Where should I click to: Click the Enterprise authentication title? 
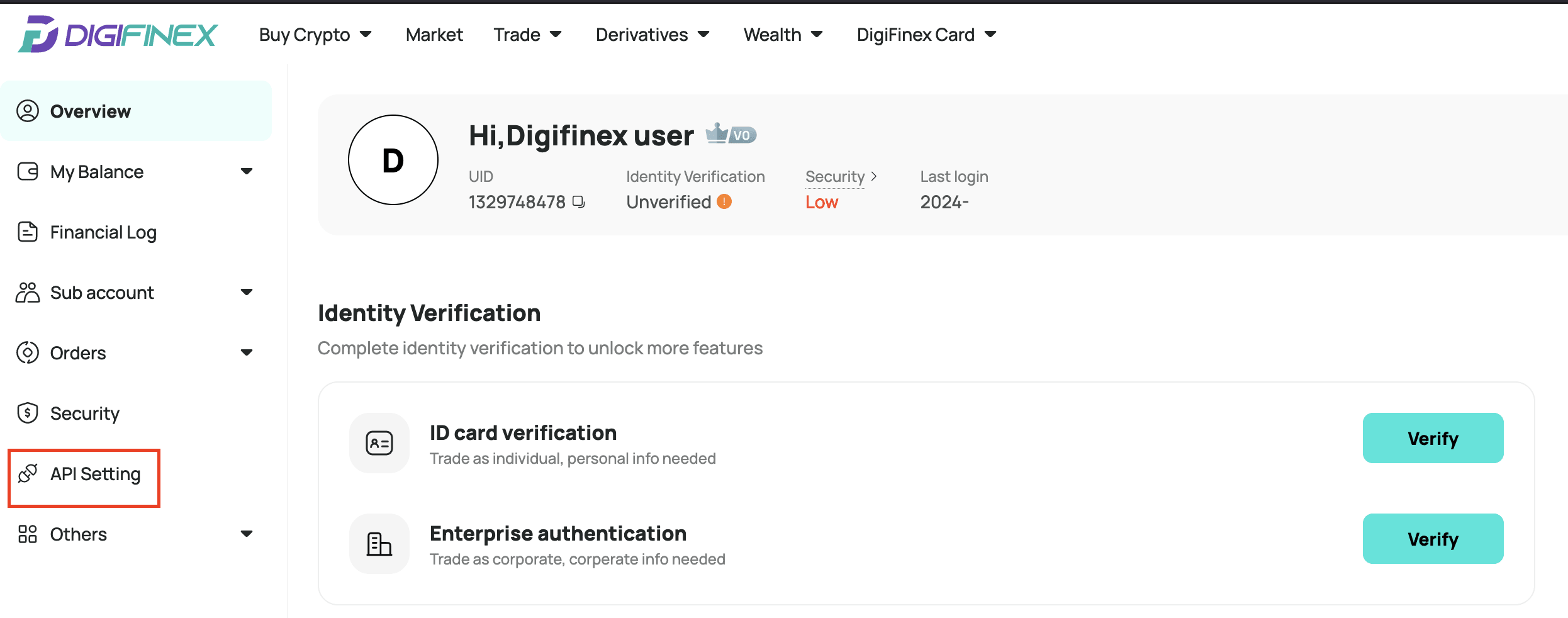point(558,534)
